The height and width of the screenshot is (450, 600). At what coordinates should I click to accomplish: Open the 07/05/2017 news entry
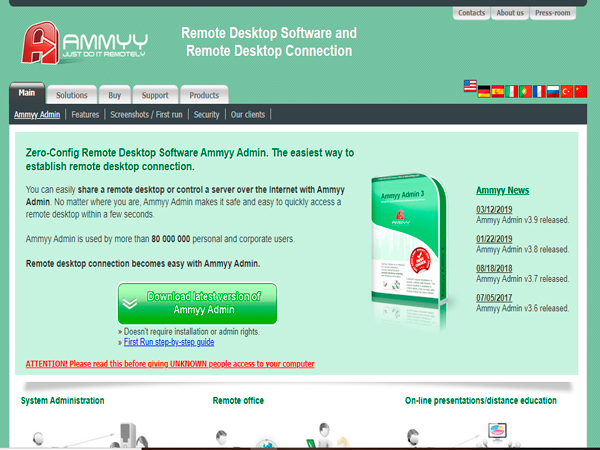tap(494, 298)
